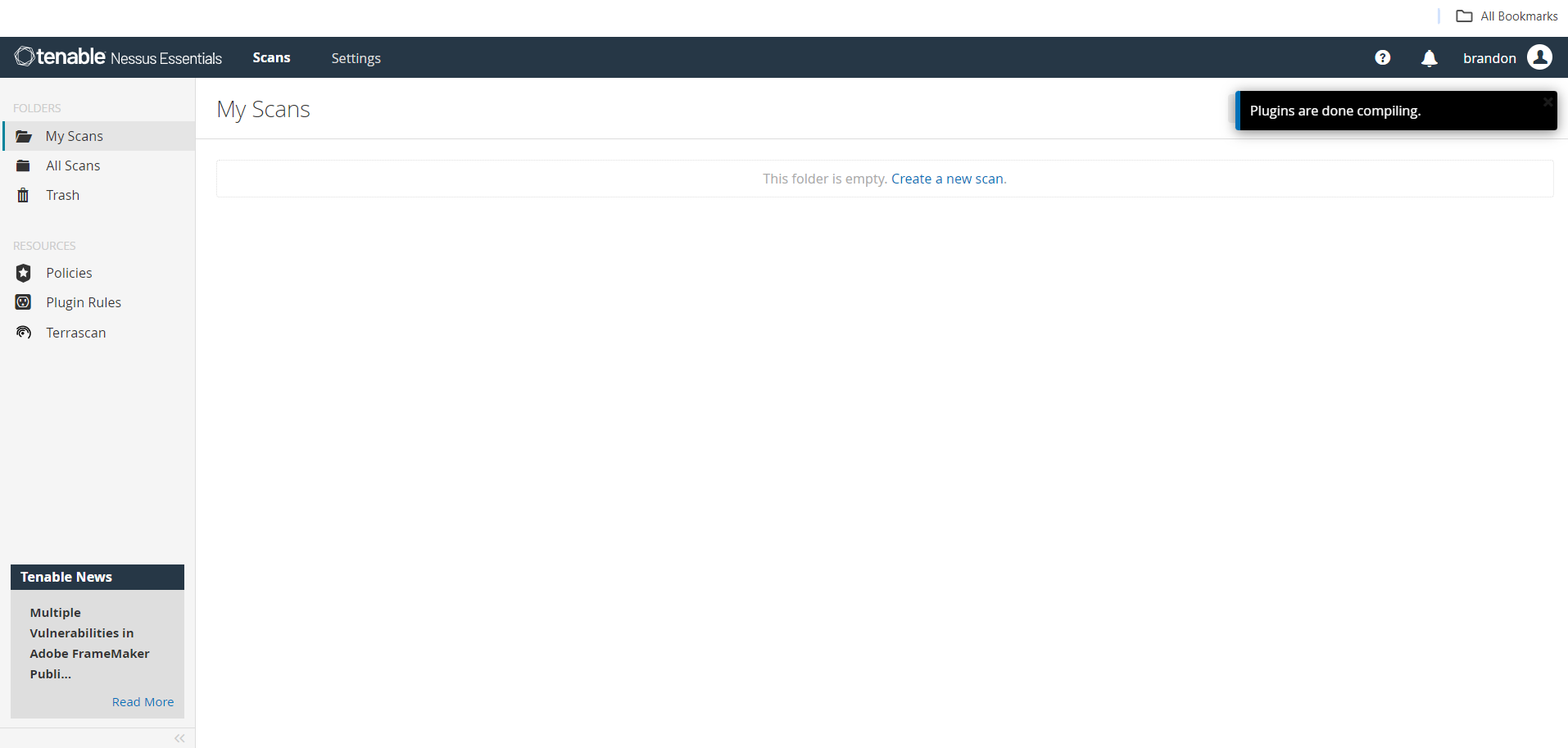The image size is (1568, 748).
Task: Open the Trash folder label
Action: point(62,195)
